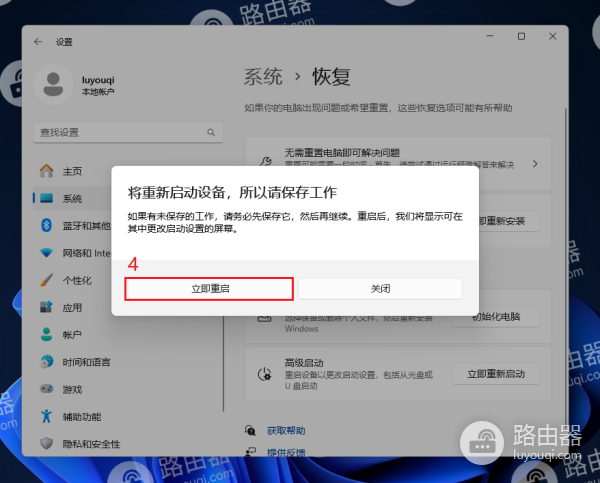Viewport: 600px width, 483px height.
Task: Click the search magnifier icon
Action: click(211, 132)
